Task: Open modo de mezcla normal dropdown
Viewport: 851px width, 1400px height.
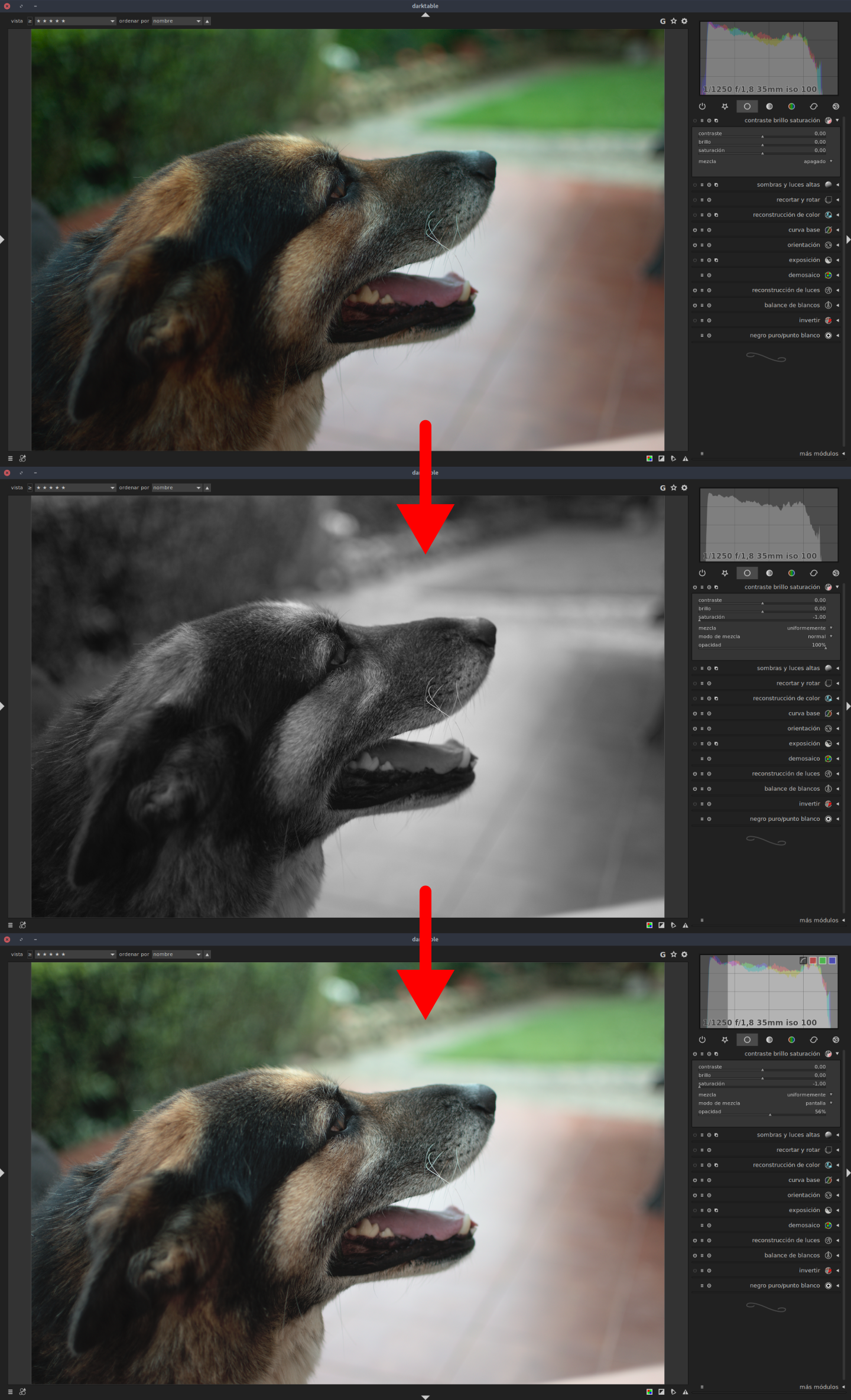Action: (765, 636)
